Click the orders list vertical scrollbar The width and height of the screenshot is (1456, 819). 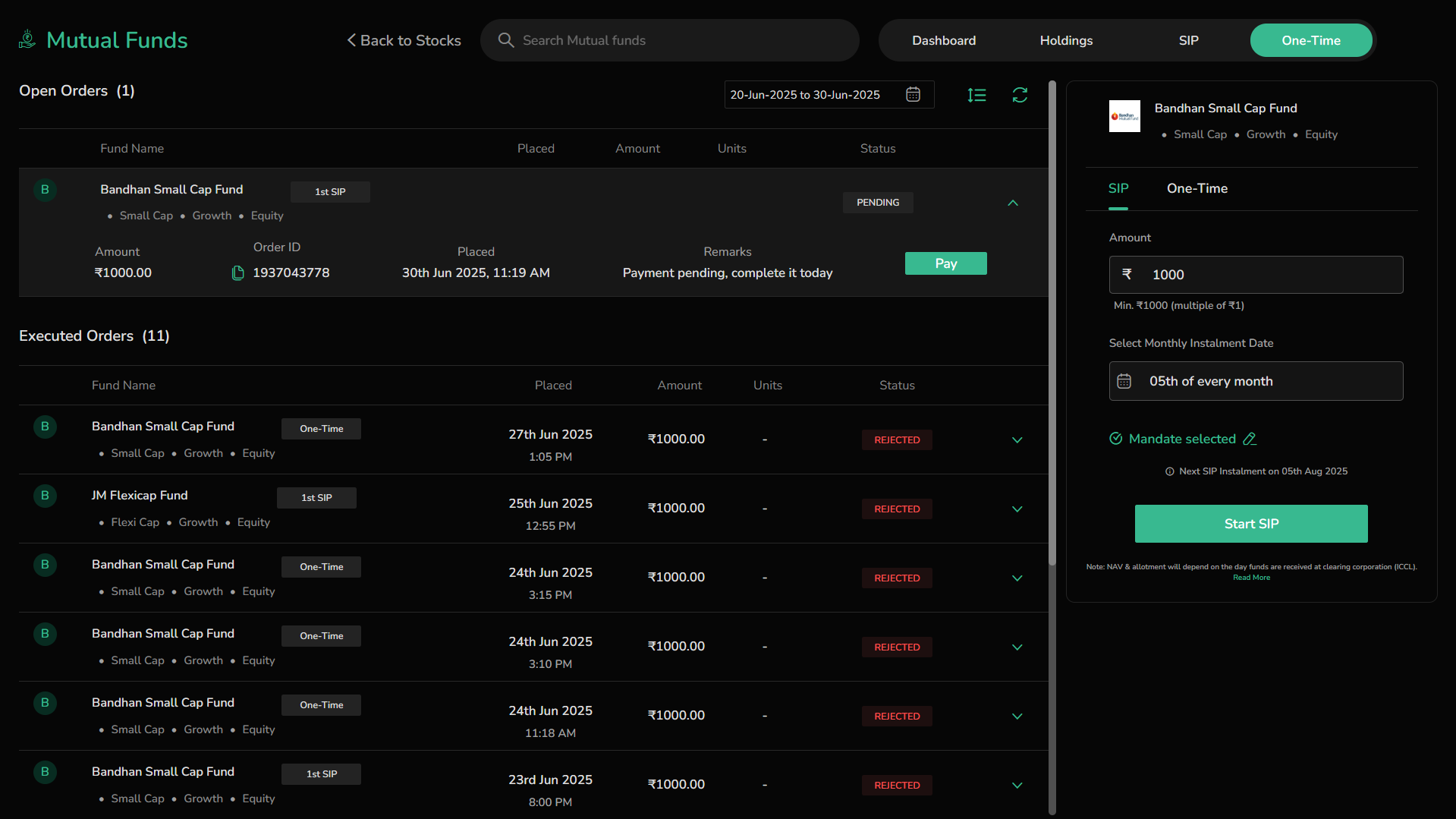(x=1052, y=323)
